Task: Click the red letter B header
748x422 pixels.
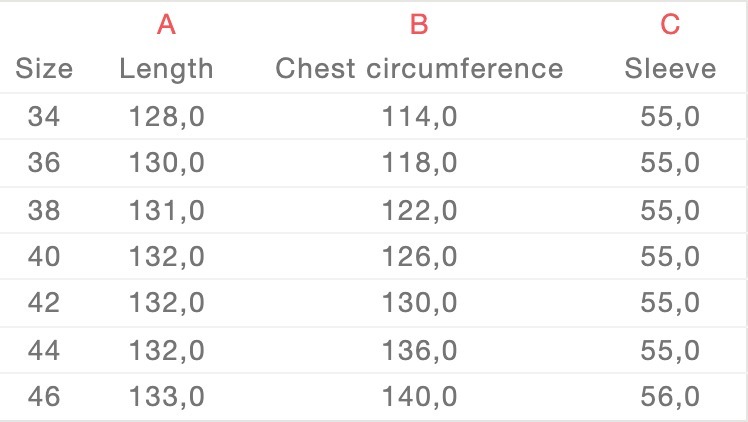Action: pyautogui.click(x=419, y=24)
